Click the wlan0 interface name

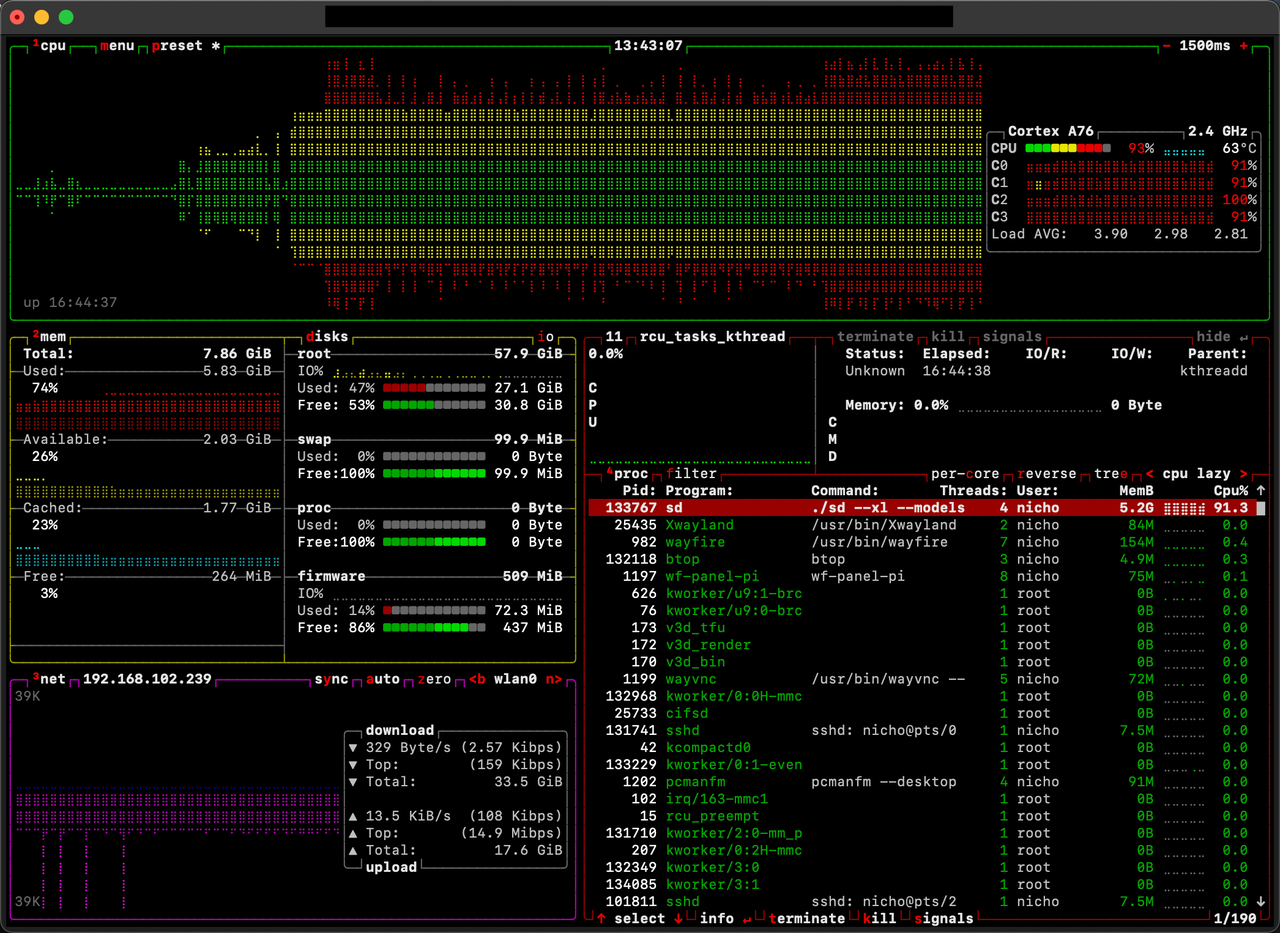coord(516,679)
